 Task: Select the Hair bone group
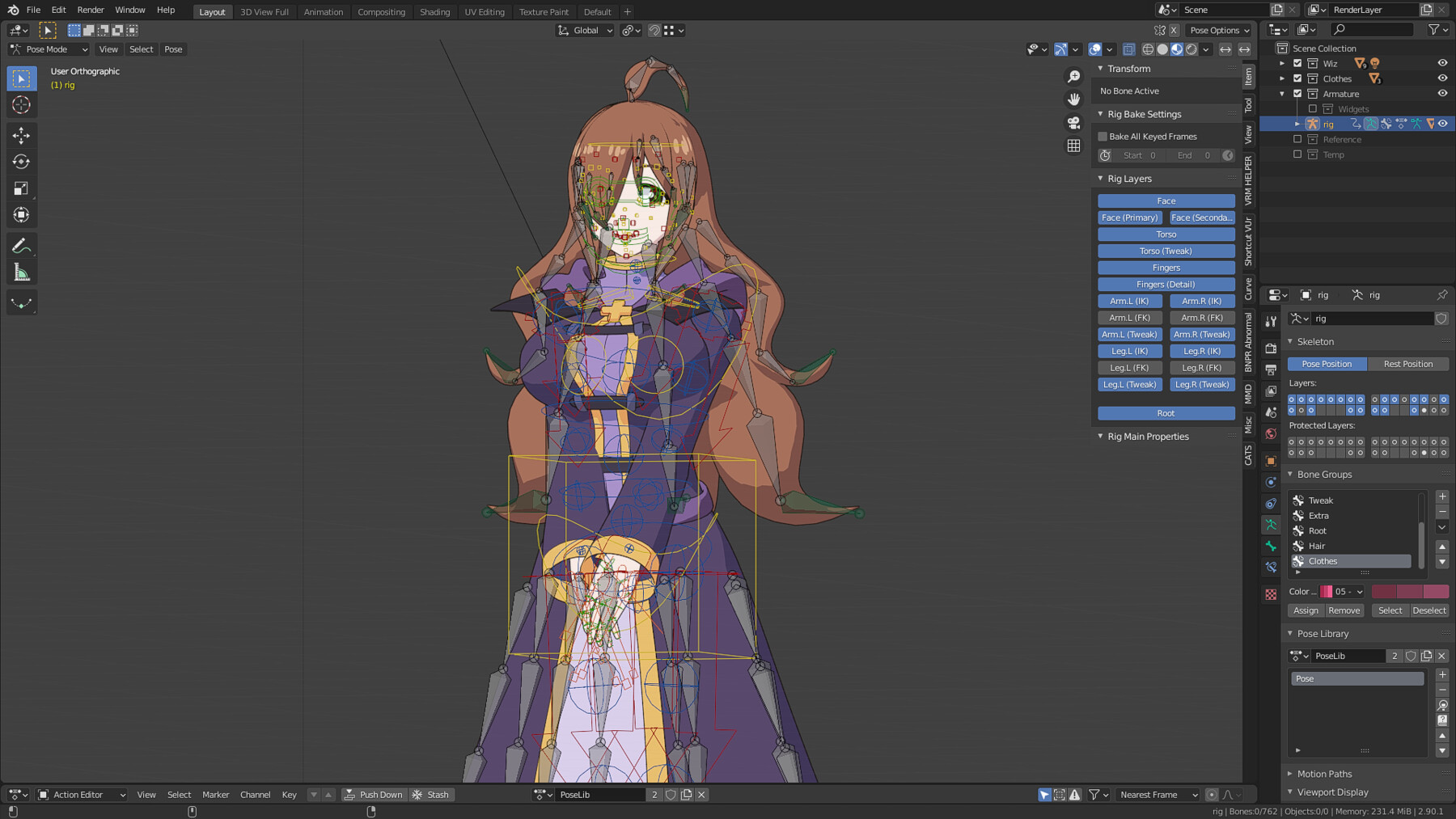[x=1317, y=546]
